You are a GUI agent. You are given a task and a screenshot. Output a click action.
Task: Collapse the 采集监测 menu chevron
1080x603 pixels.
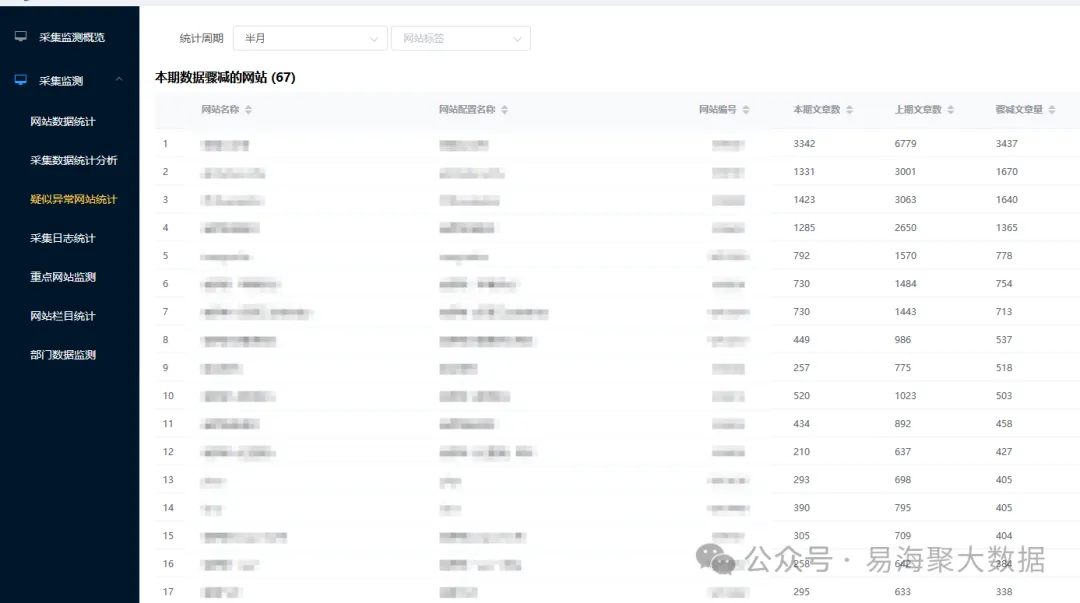tap(119, 79)
